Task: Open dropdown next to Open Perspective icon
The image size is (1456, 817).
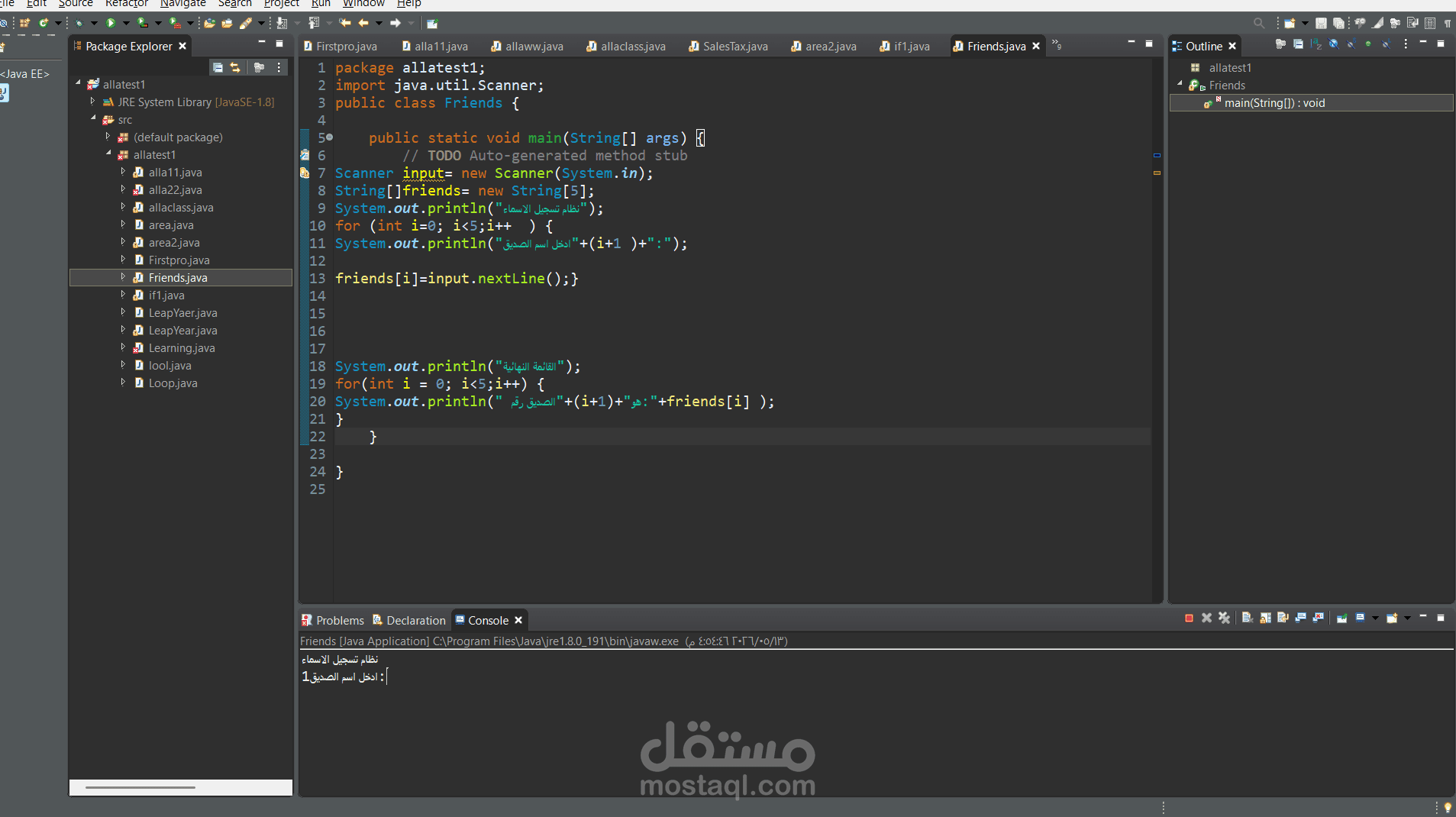Action: [1305, 23]
